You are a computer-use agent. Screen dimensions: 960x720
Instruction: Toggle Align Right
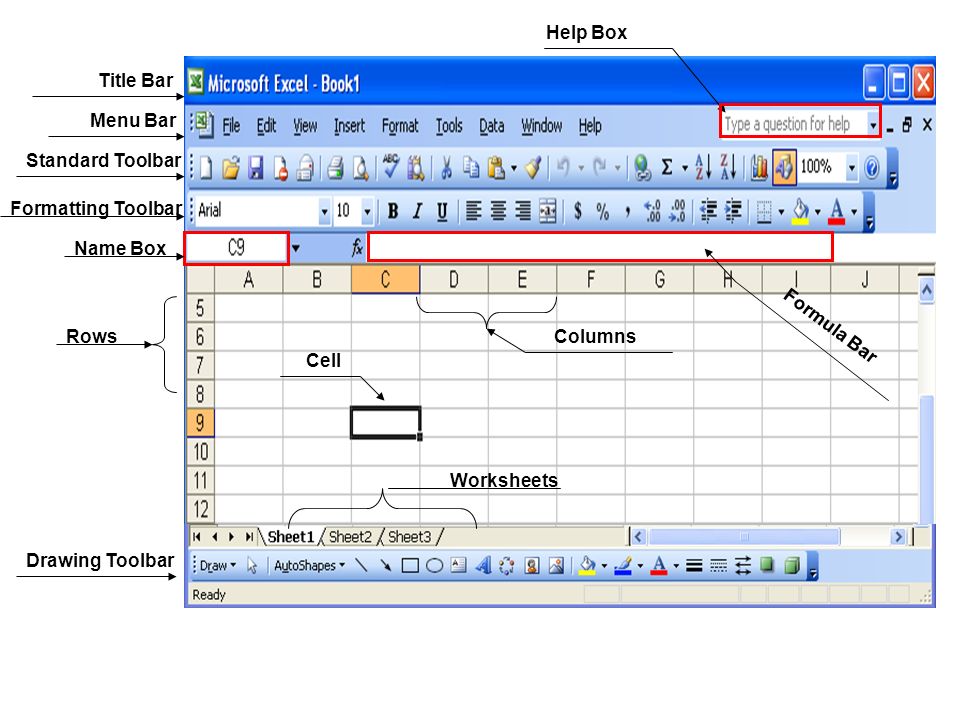pyautogui.click(x=523, y=211)
